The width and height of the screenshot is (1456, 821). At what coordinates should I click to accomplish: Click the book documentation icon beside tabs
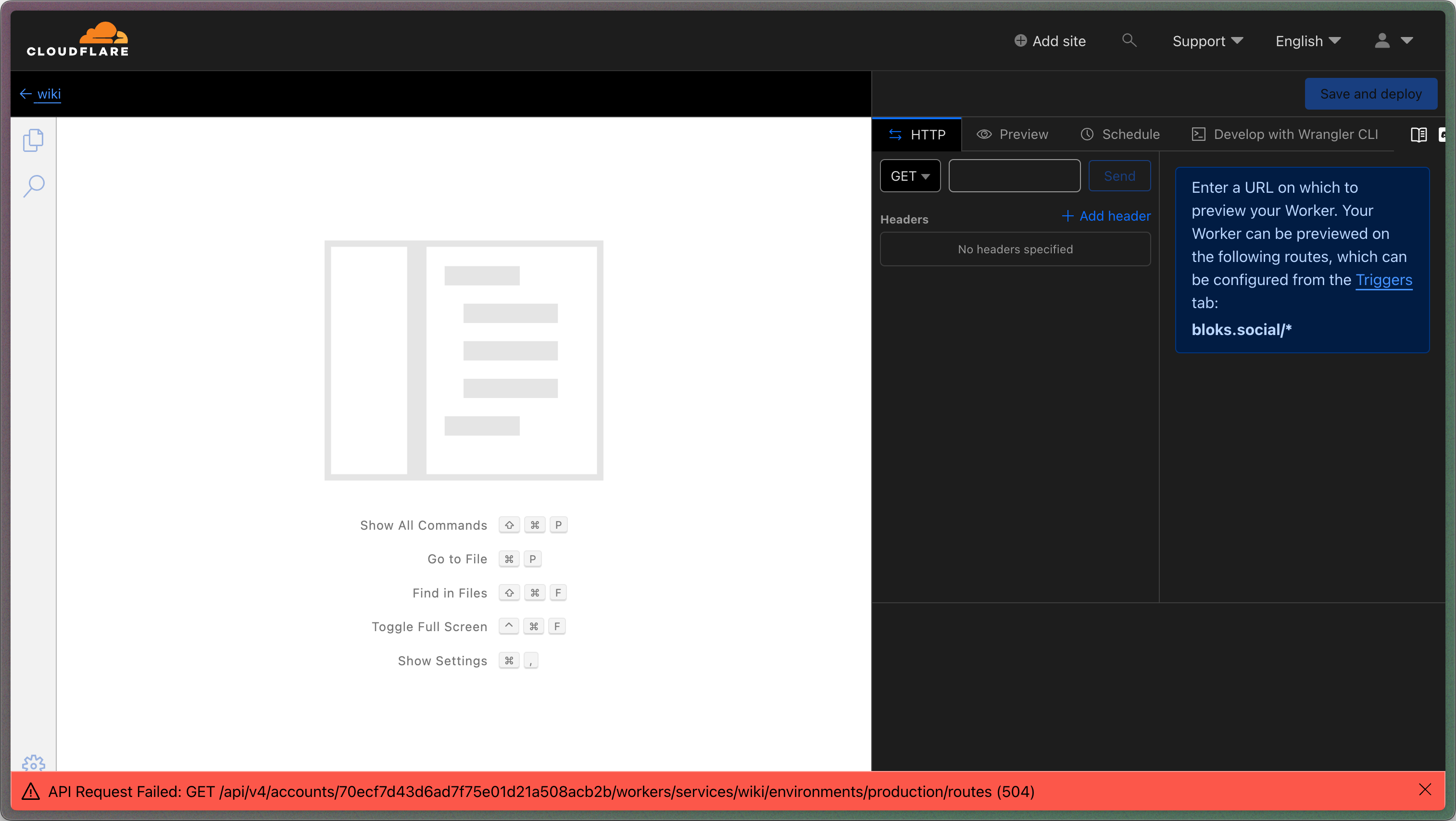(1418, 135)
